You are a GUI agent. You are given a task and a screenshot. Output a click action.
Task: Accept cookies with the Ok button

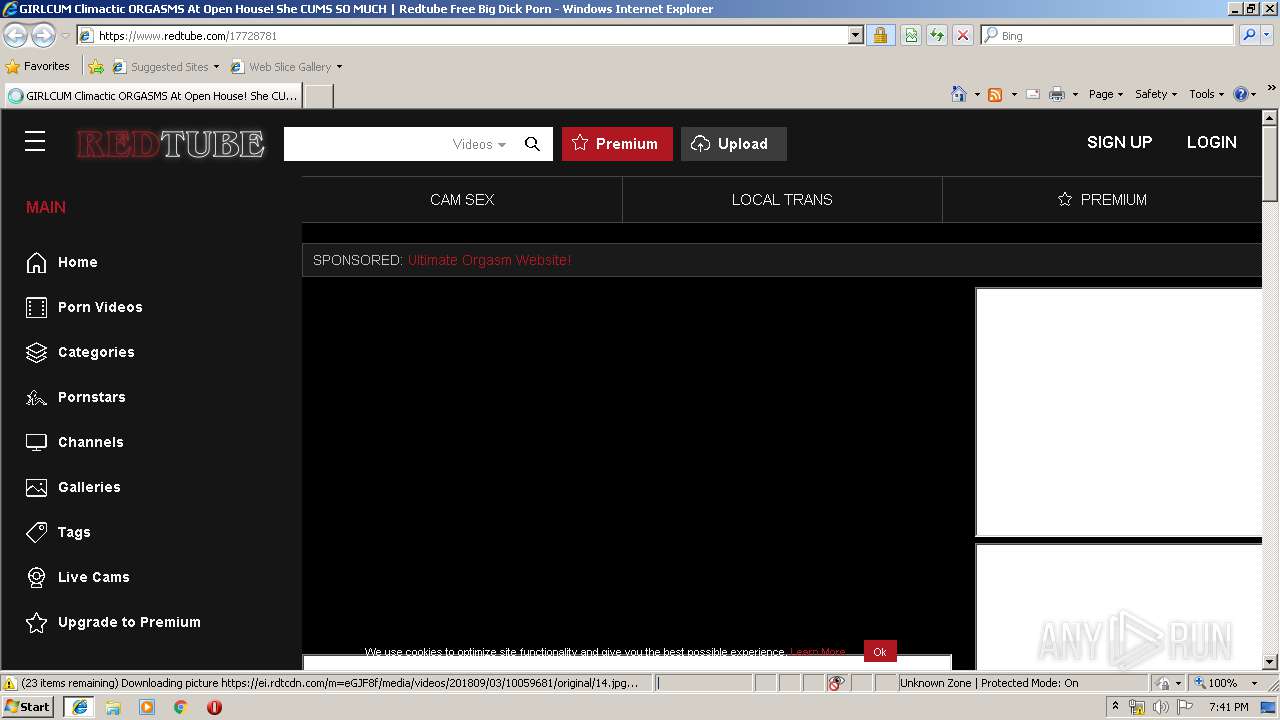[x=880, y=651]
